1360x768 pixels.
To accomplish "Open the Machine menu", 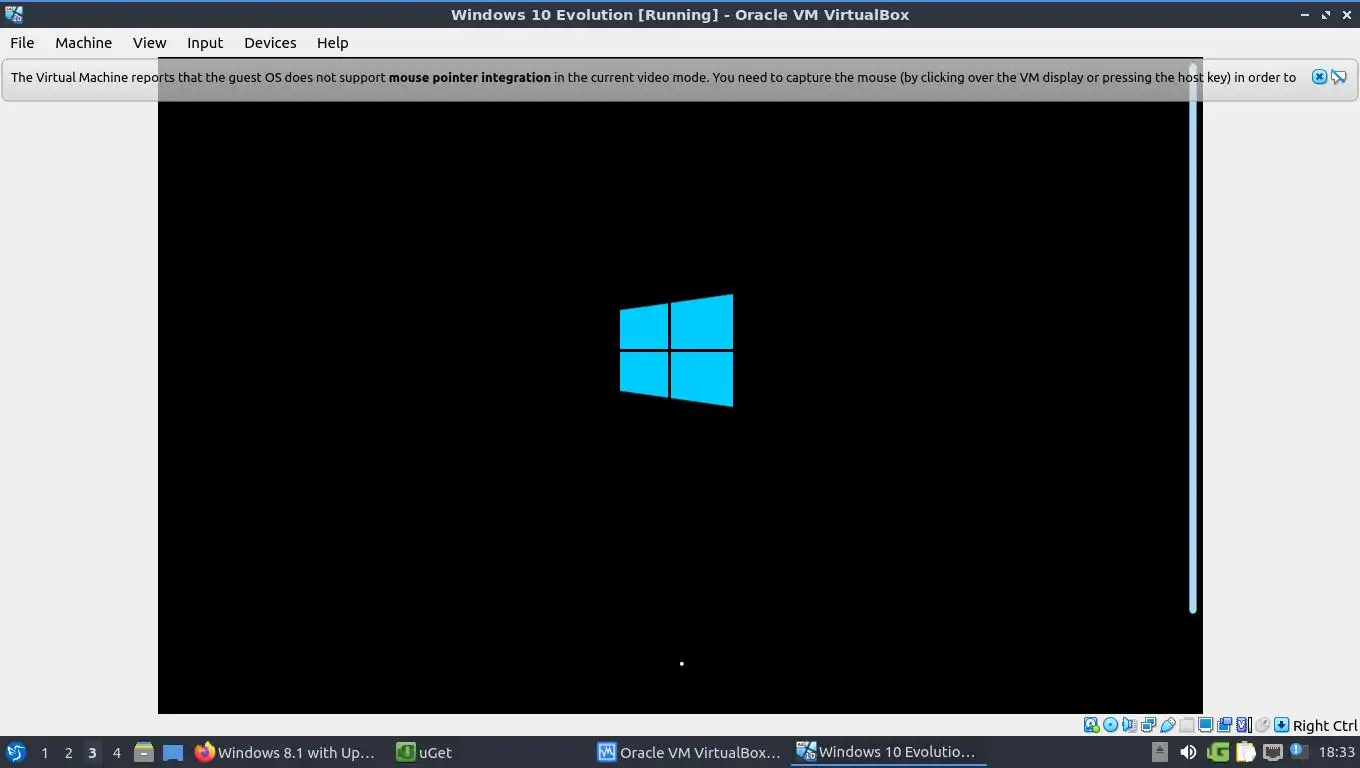I will point(83,43).
